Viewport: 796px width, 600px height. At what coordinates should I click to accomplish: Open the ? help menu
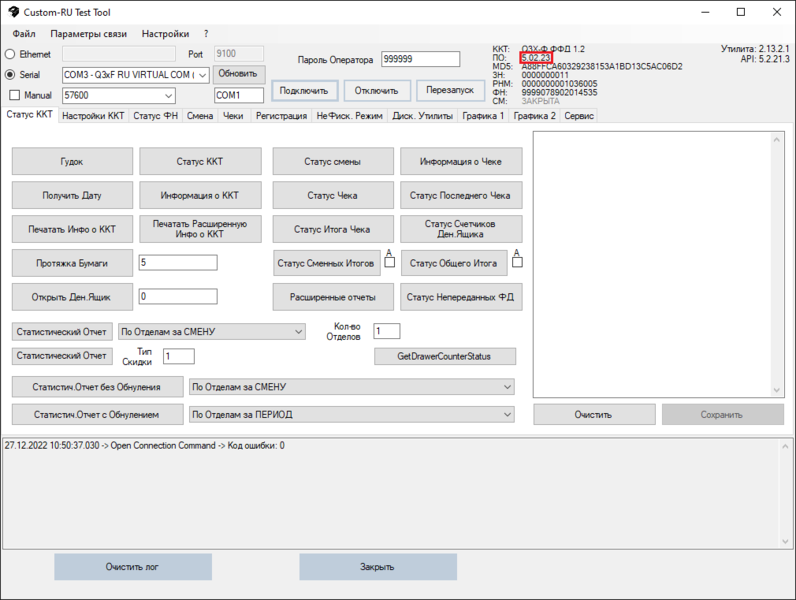(206, 34)
